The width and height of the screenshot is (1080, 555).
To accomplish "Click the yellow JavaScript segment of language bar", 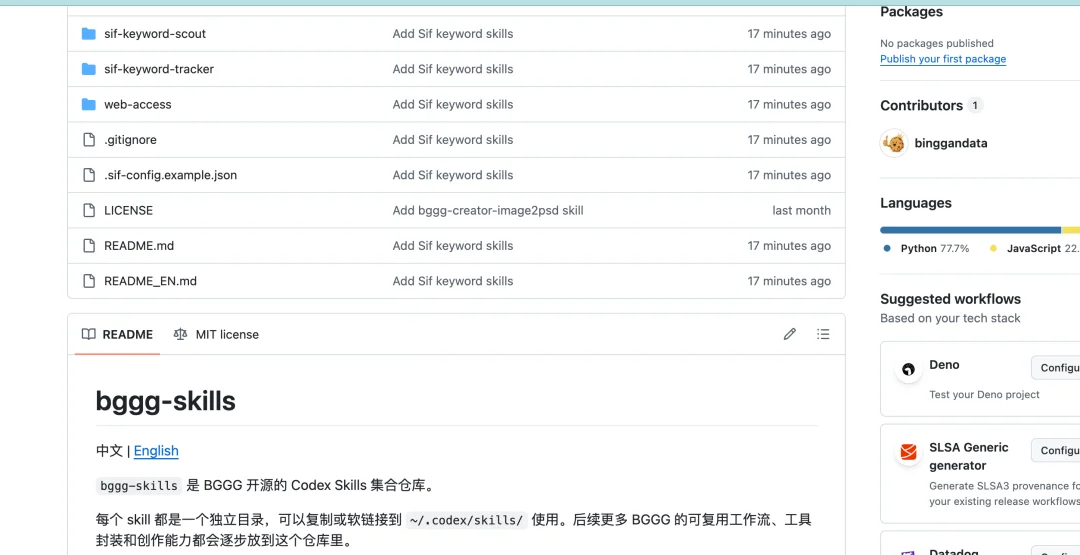I will 1071,230.
